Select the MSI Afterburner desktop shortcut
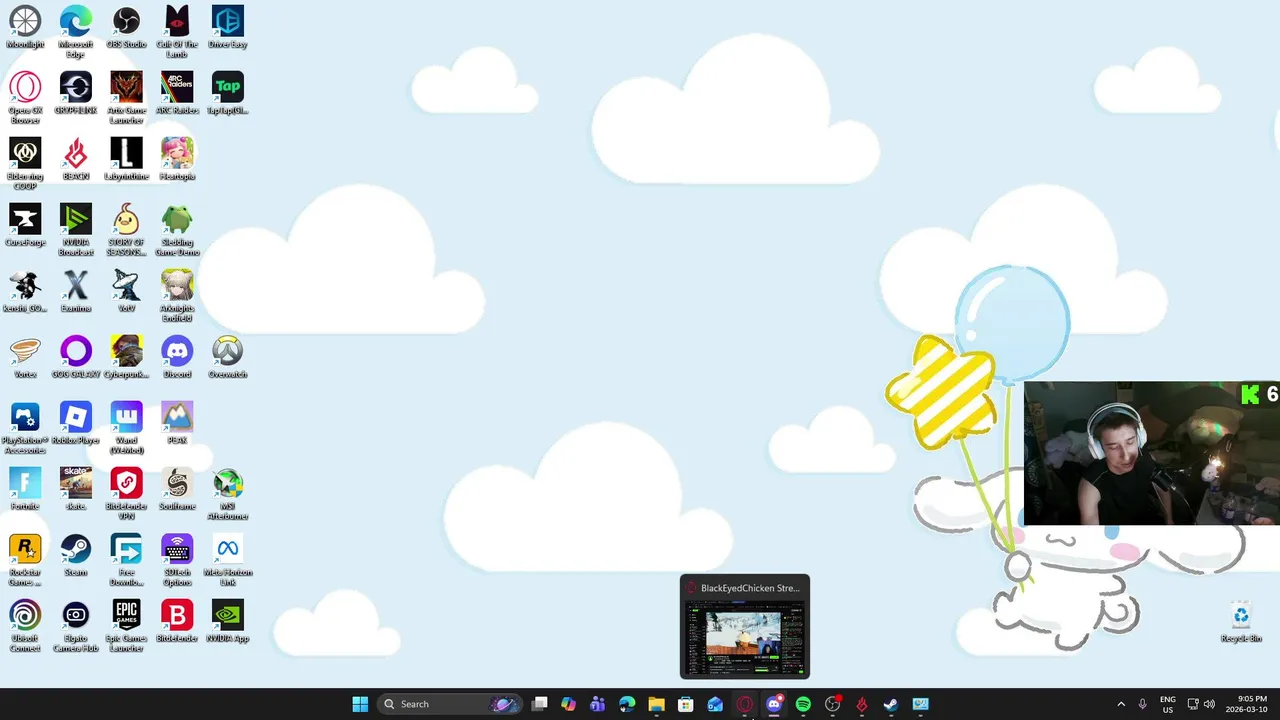Screen dimensions: 1280x720 click(x=228, y=493)
